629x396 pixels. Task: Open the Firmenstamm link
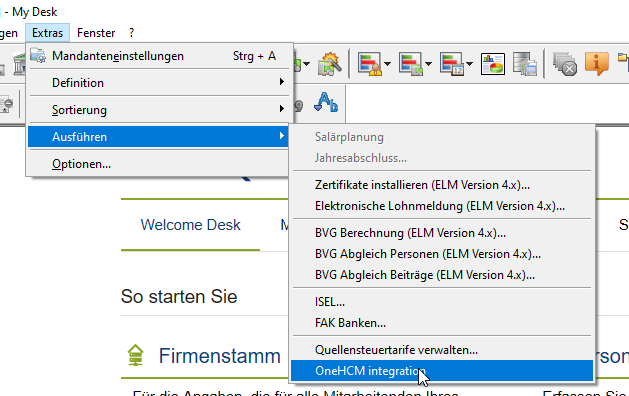click(x=219, y=356)
